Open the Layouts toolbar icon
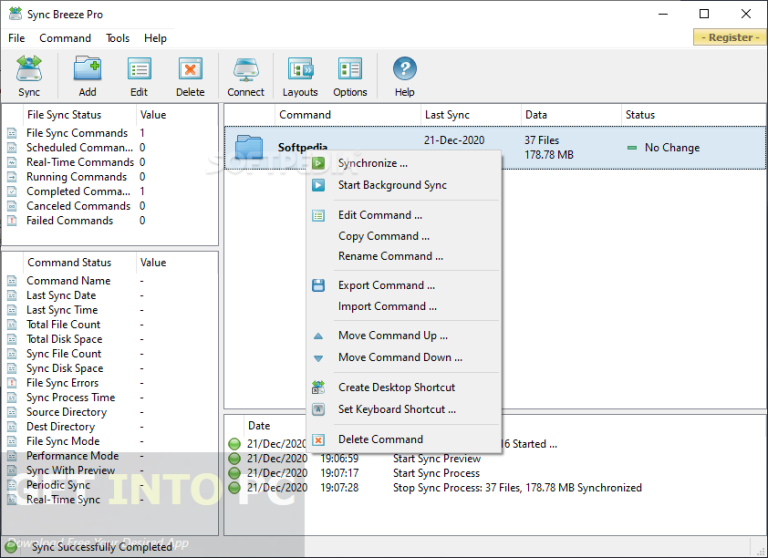 299,76
